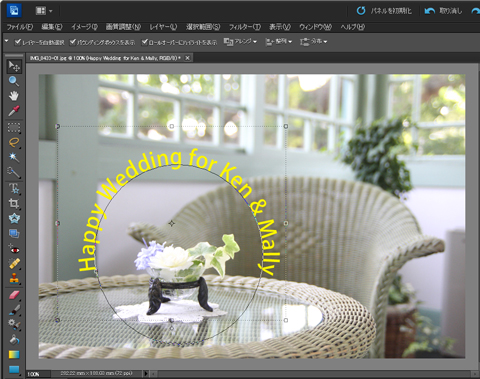Select the Red Eye Removal tool

[14, 249]
